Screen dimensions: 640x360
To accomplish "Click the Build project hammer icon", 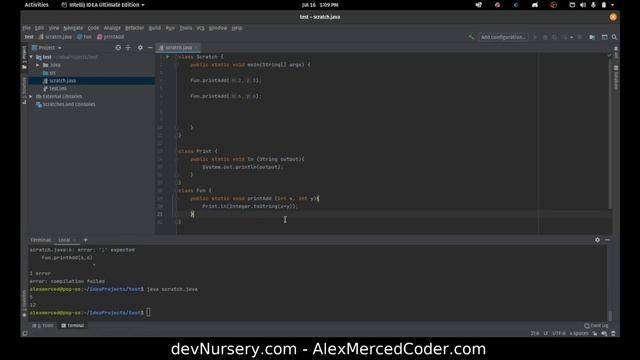I will [x=471, y=37].
